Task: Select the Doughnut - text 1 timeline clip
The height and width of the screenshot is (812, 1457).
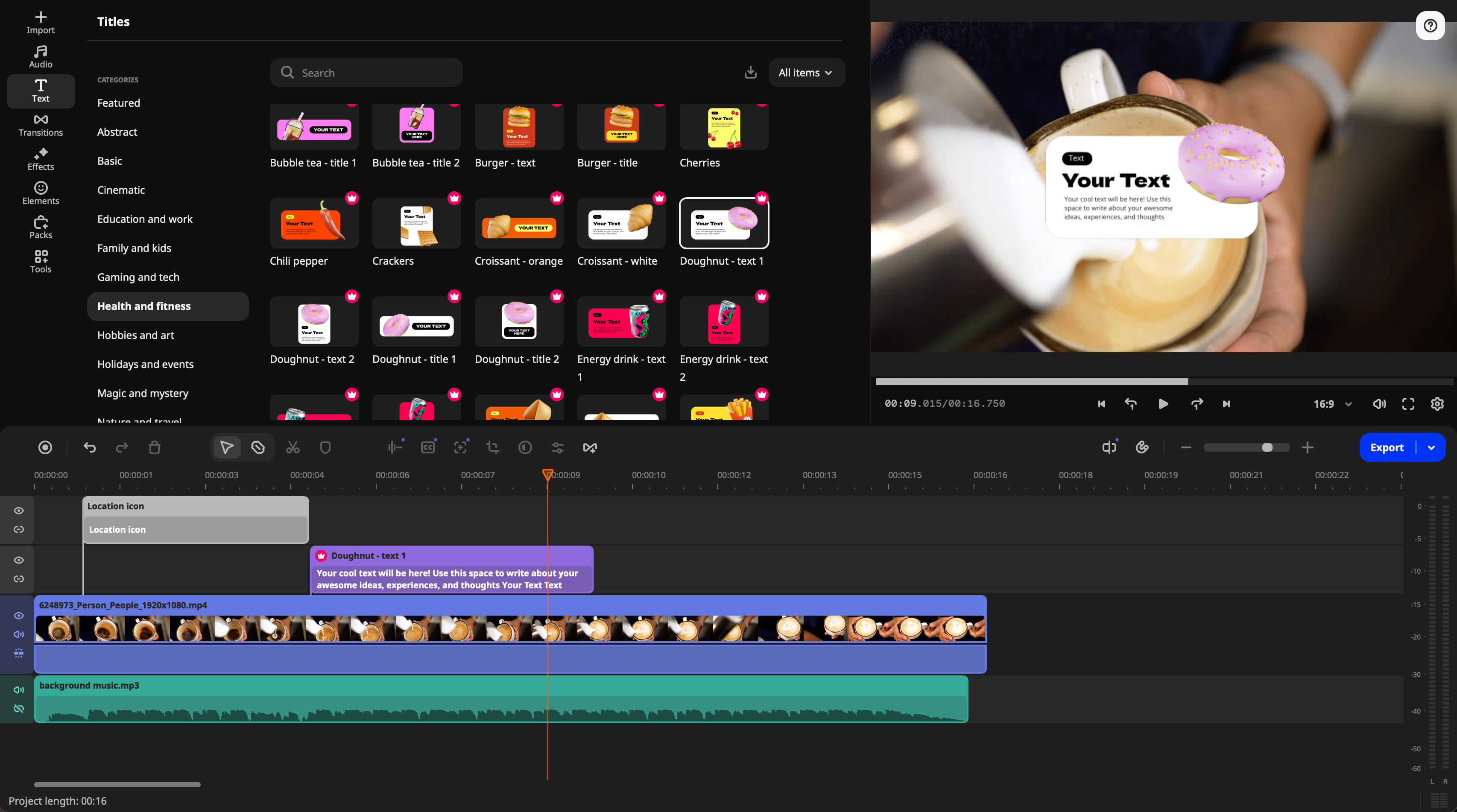Action: [x=451, y=570]
